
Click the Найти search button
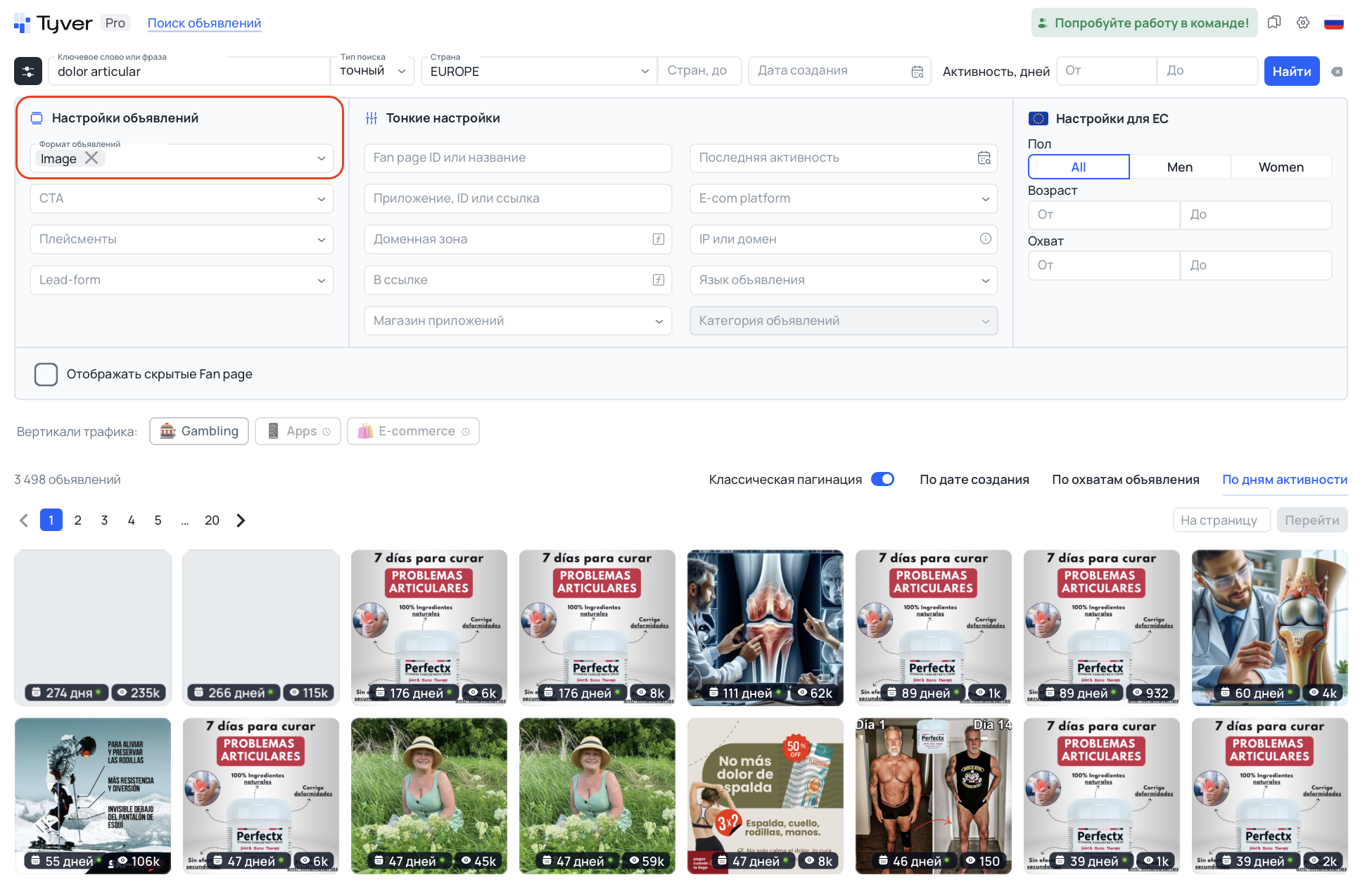[1291, 72]
